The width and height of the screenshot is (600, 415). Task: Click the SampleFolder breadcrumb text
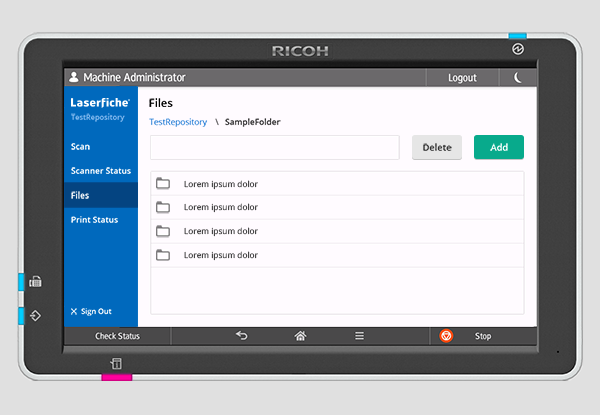pyautogui.click(x=253, y=122)
